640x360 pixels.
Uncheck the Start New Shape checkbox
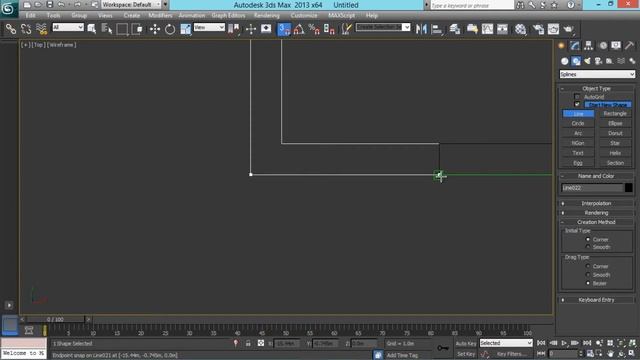[577, 104]
